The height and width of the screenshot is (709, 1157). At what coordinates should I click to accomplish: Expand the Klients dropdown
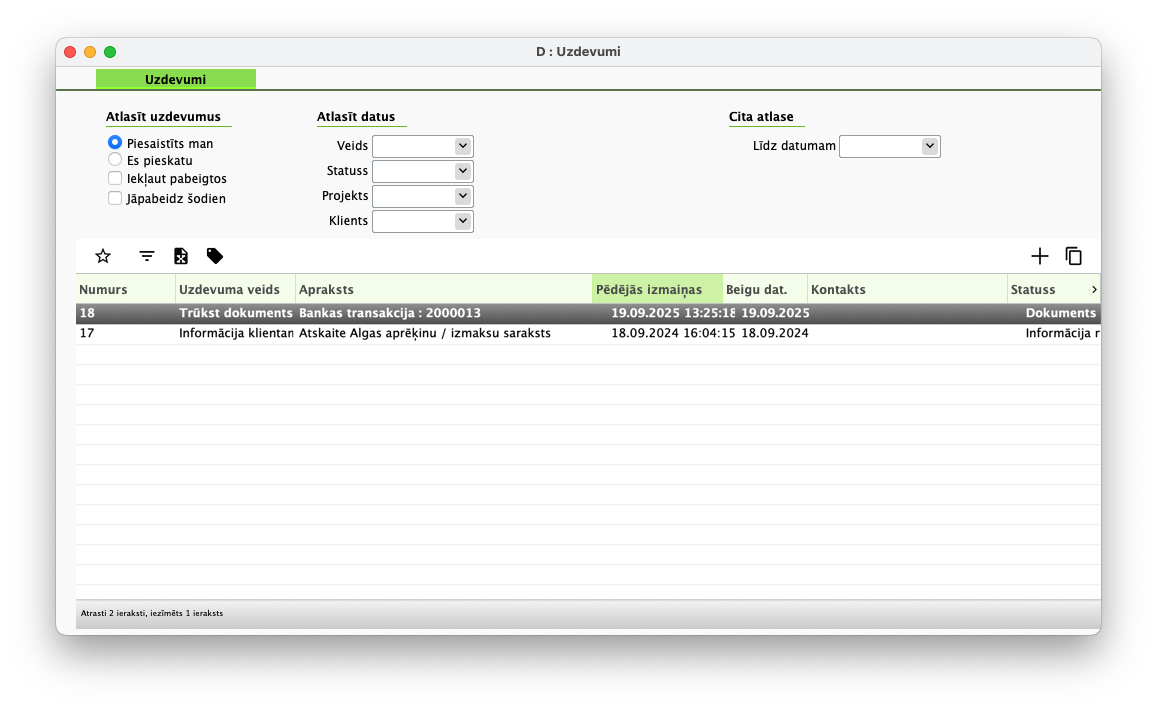coord(462,221)
